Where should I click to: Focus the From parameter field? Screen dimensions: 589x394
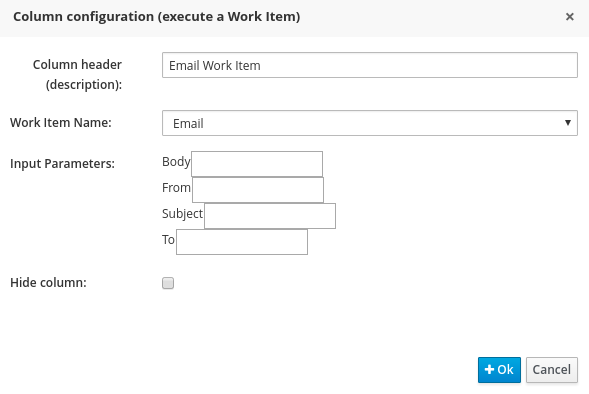point(258,190)
